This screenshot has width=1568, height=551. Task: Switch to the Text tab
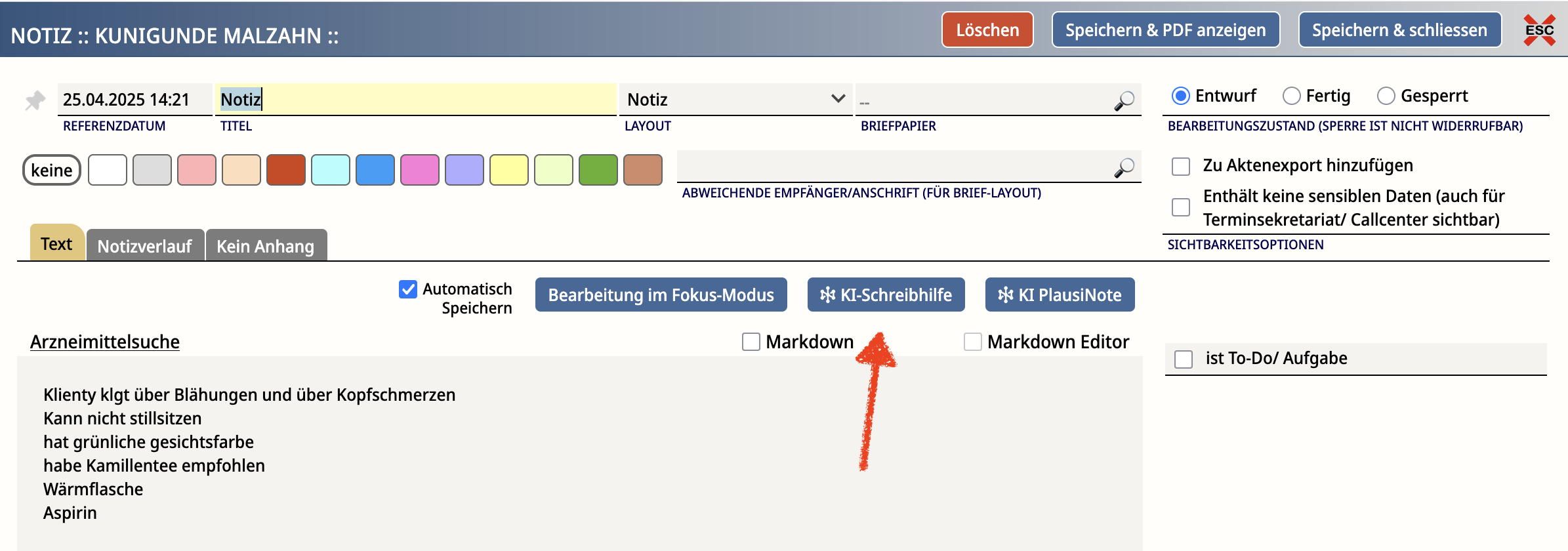57,243
